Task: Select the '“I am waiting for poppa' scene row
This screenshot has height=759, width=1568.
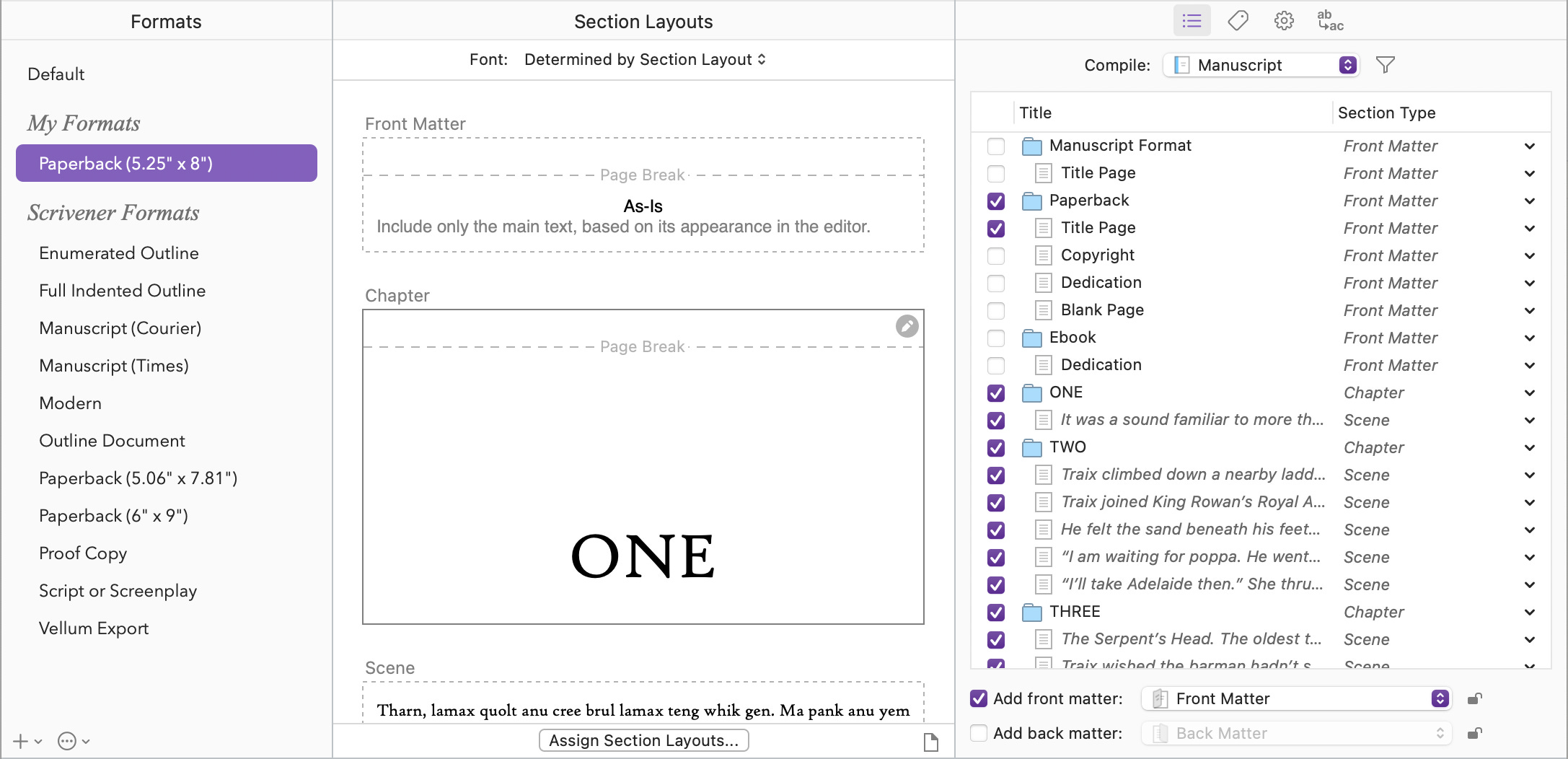Action: click(x=1261, y=557)
